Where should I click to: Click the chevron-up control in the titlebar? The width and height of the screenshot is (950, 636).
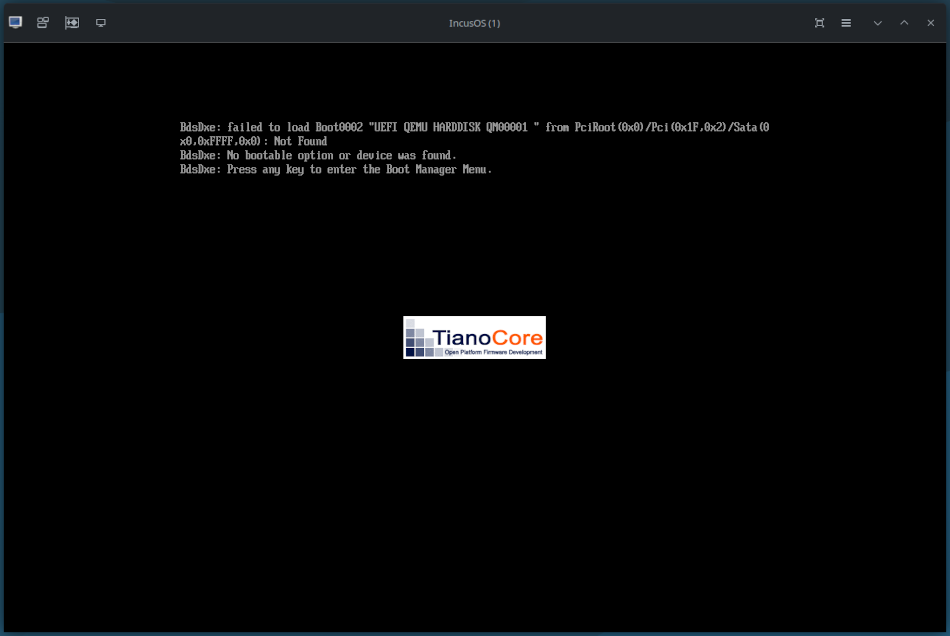(x=904, y=22)
